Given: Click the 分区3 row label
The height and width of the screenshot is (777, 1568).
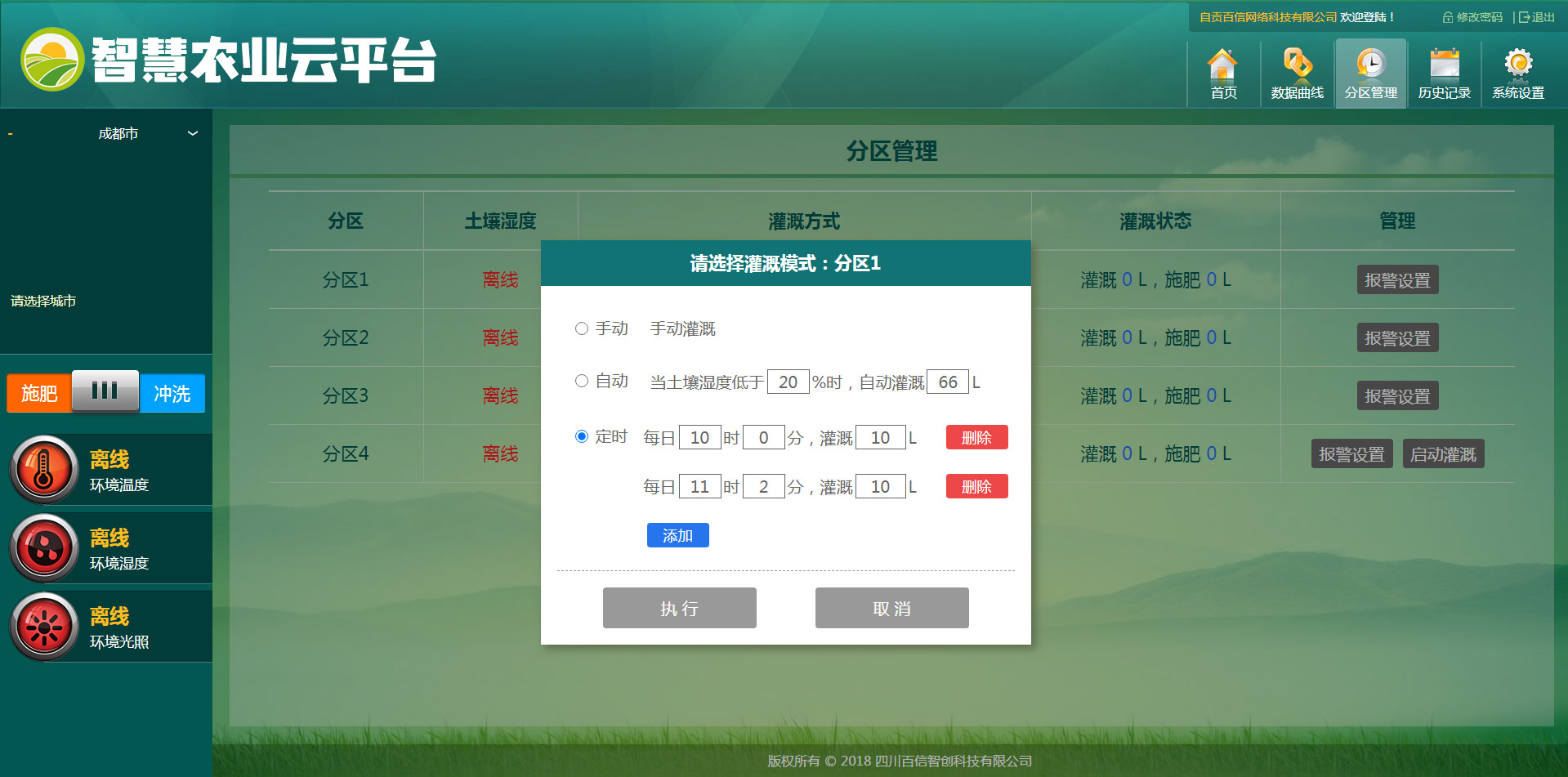Looking at the screenshot, I should pos(346,395).
